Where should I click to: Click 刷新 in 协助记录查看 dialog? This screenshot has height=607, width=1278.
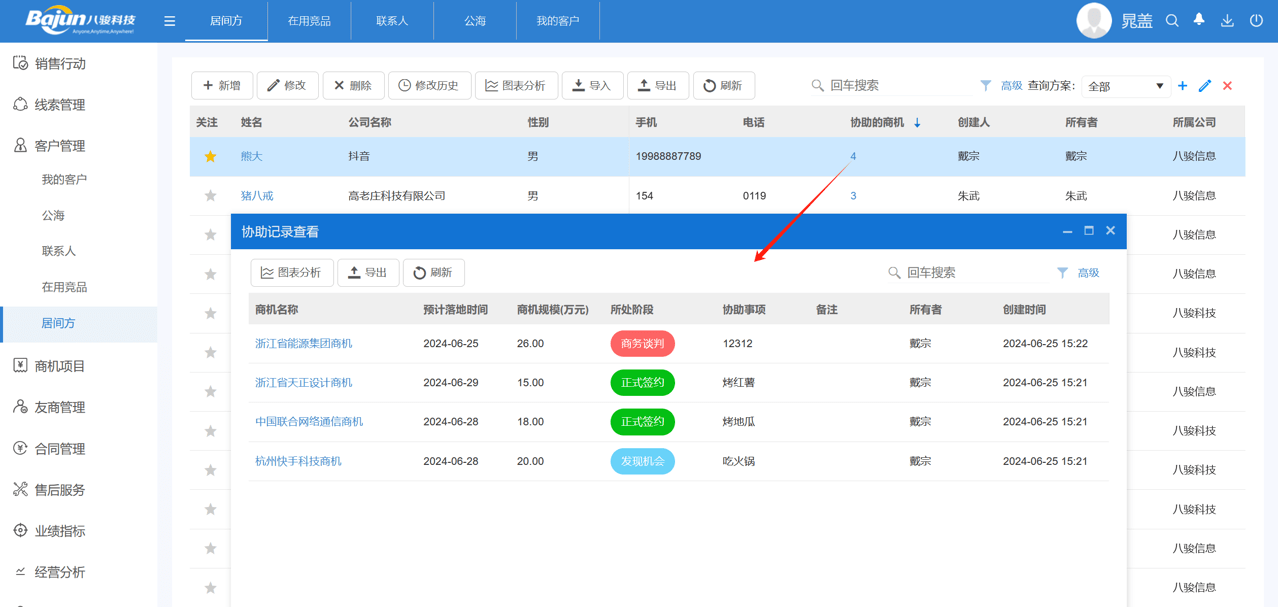pos(434,273)
